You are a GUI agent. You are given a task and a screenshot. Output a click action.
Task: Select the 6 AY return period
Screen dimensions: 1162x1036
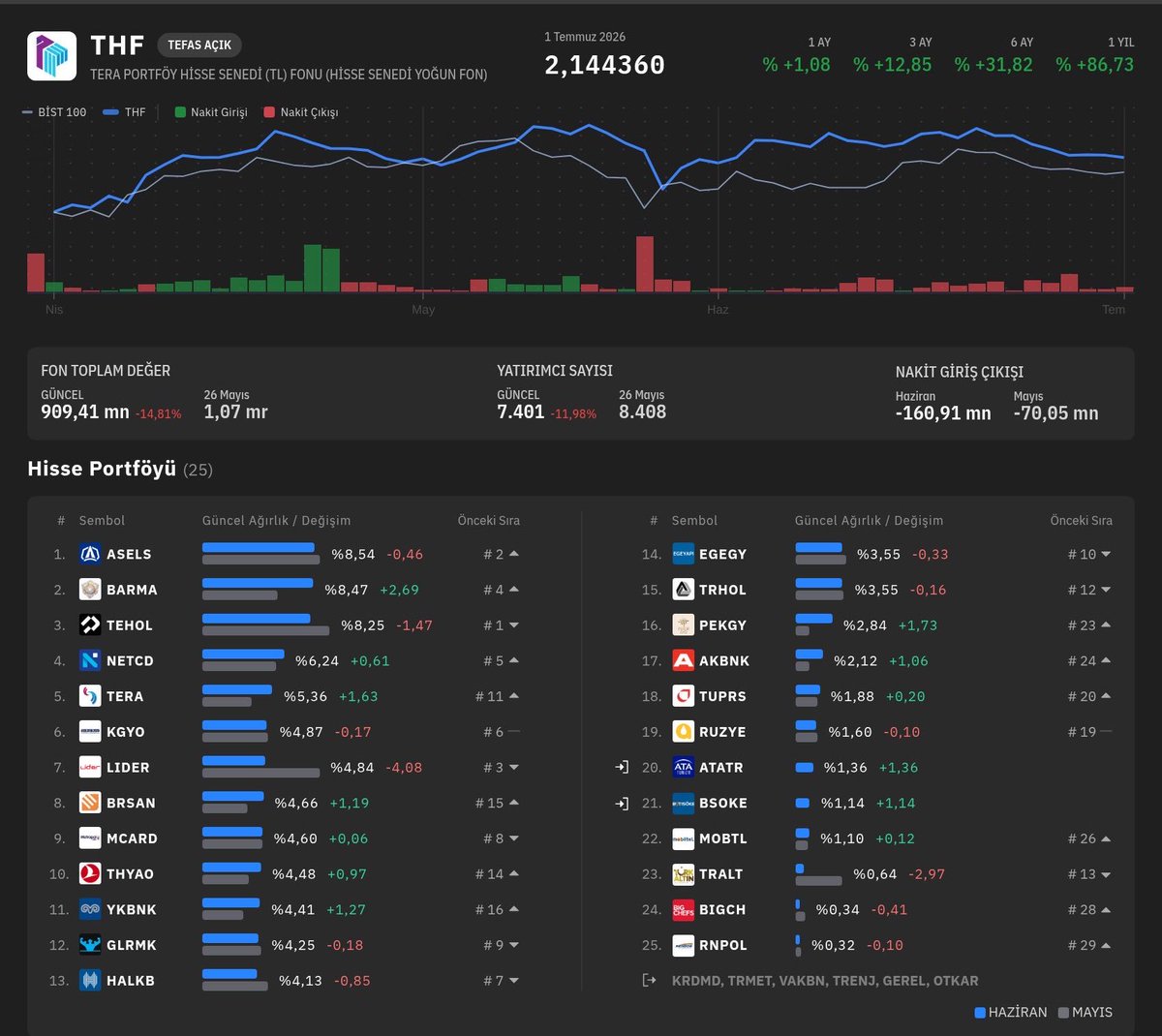click(994, 55)
